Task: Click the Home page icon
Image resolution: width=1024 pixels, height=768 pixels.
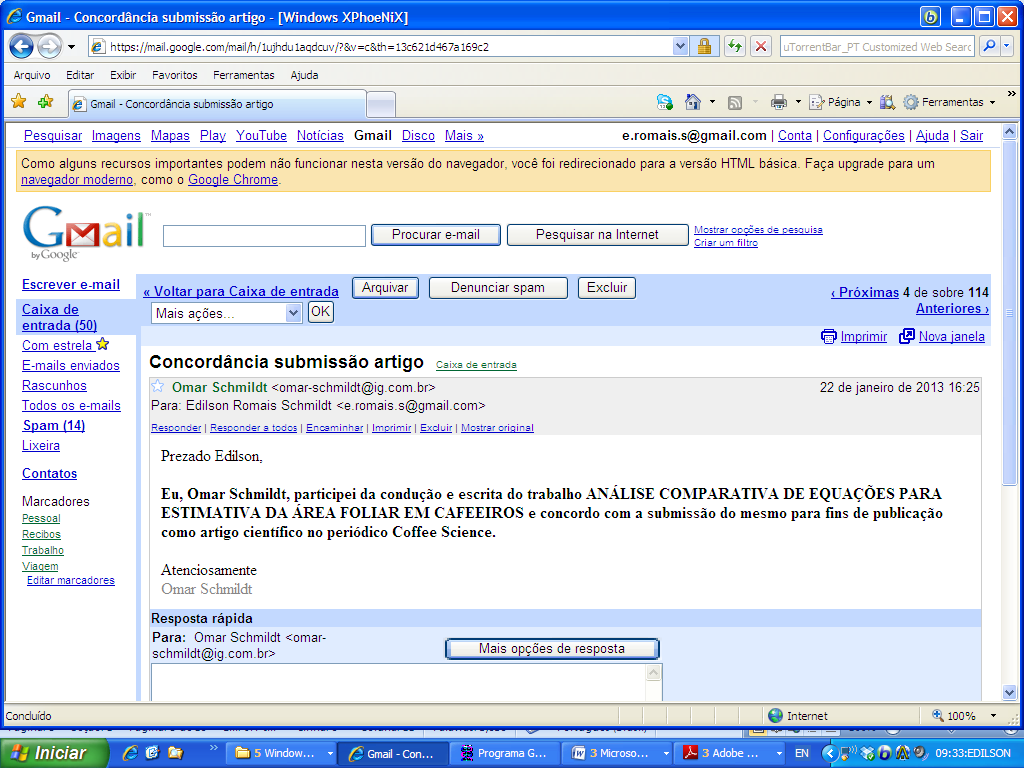Action: 692,102
